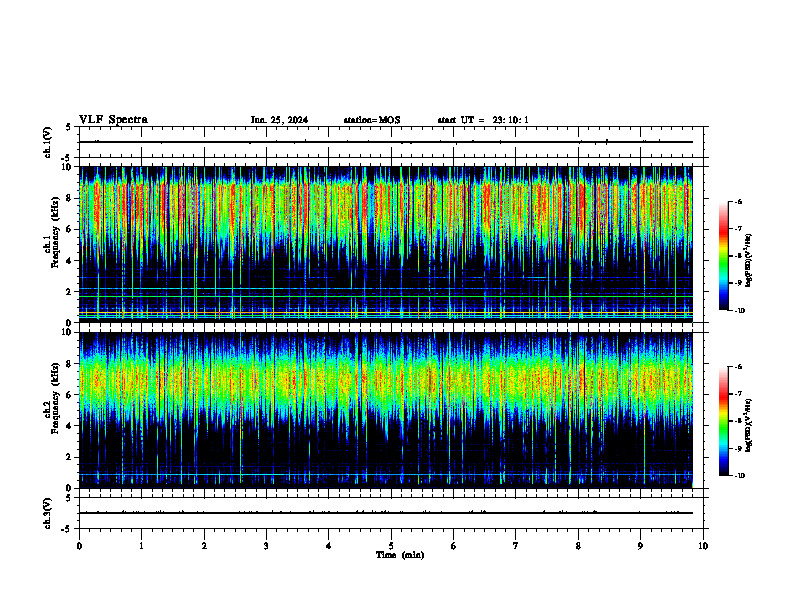Click the "-6" label on ch.1 colorbar
Image resolution: width=792 pixels, height=612 pixels.
pyautogui.click(x=738, y=201)
